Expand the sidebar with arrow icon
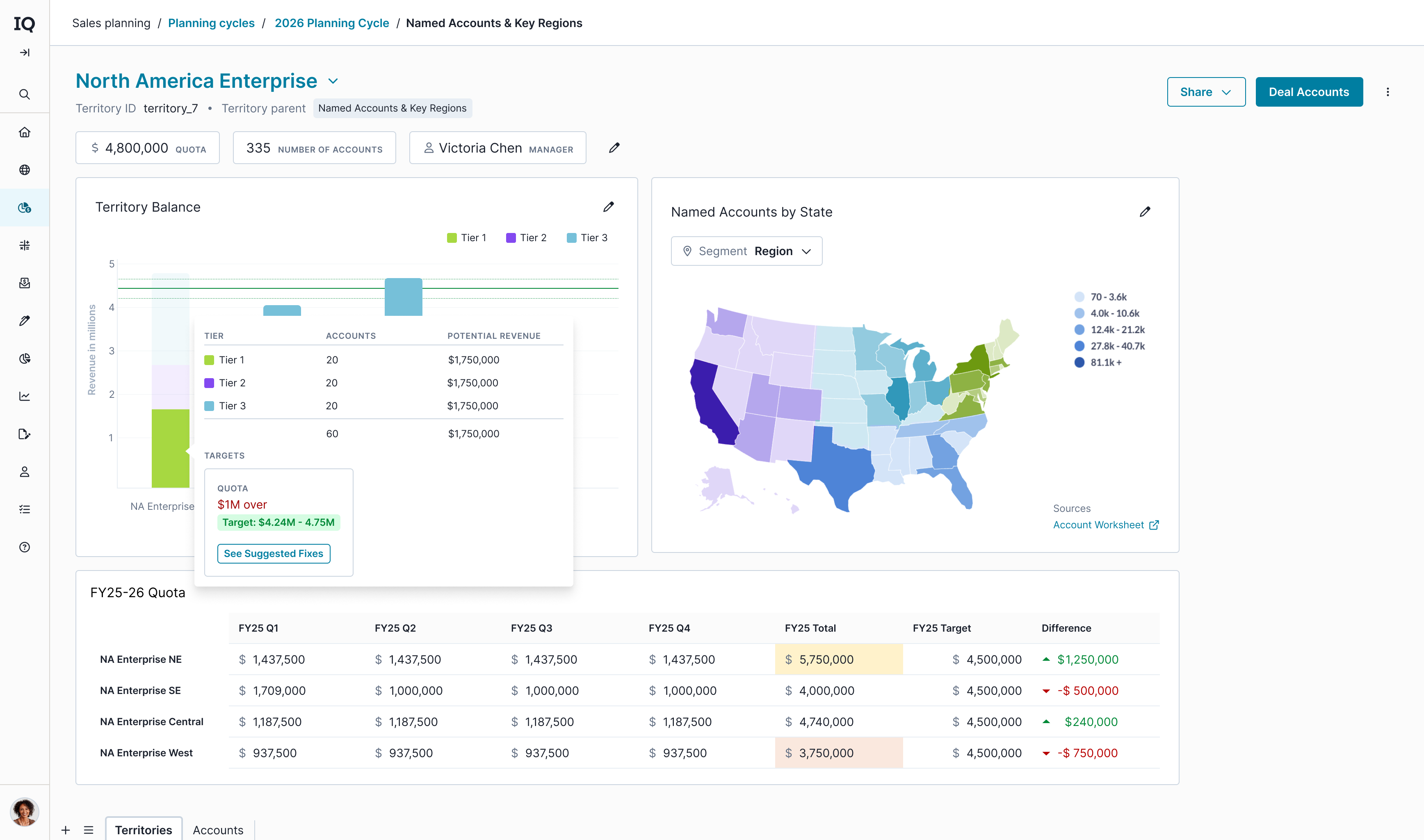Image resolution: width=1424 pixels, height=840 pixels. (24, 52)
